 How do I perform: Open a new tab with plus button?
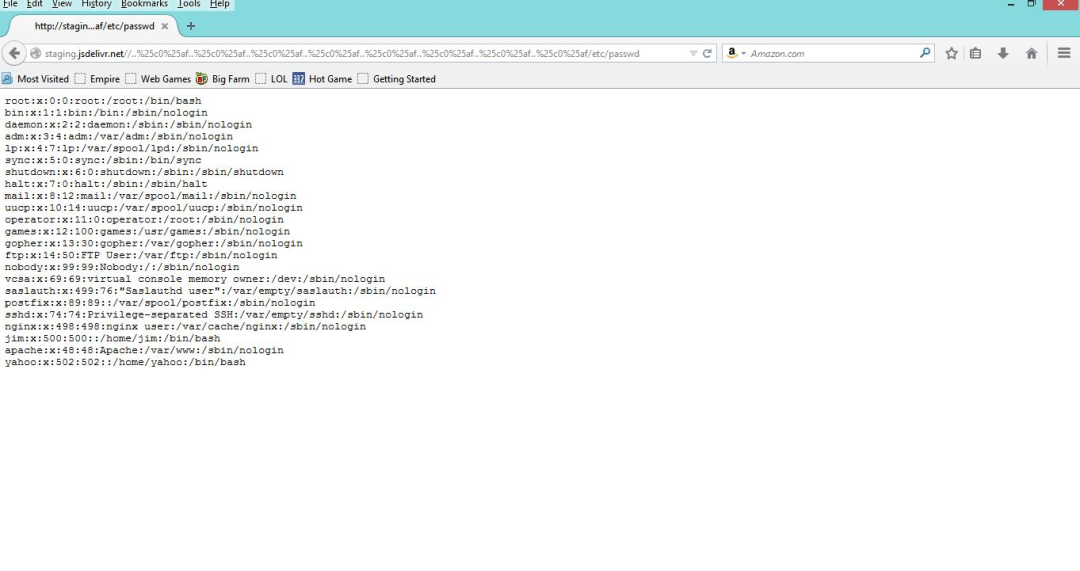click(x=191, y=26)
